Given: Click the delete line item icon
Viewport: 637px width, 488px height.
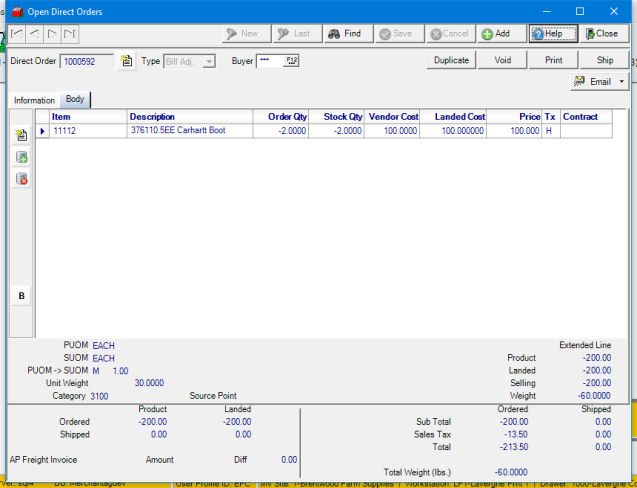Looking at the screenshot, I should click(22, 179).
